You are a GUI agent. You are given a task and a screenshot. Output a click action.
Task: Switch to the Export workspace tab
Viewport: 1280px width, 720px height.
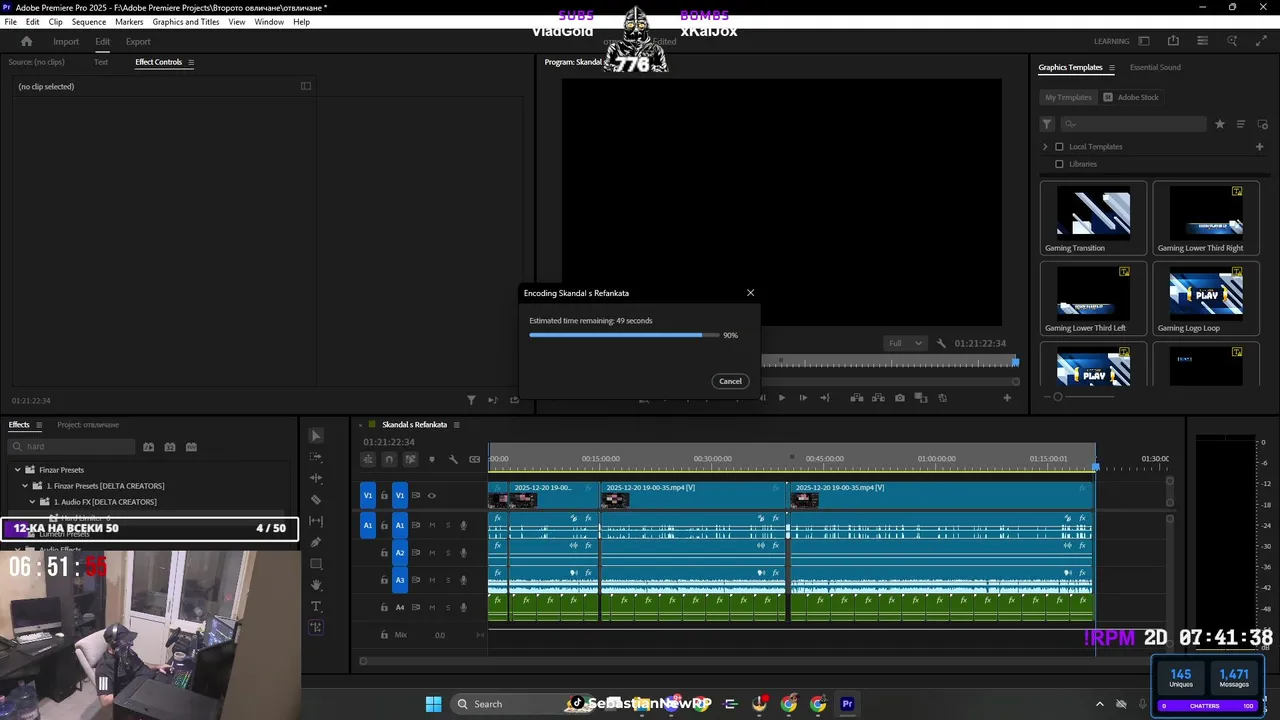coord(138,42)
